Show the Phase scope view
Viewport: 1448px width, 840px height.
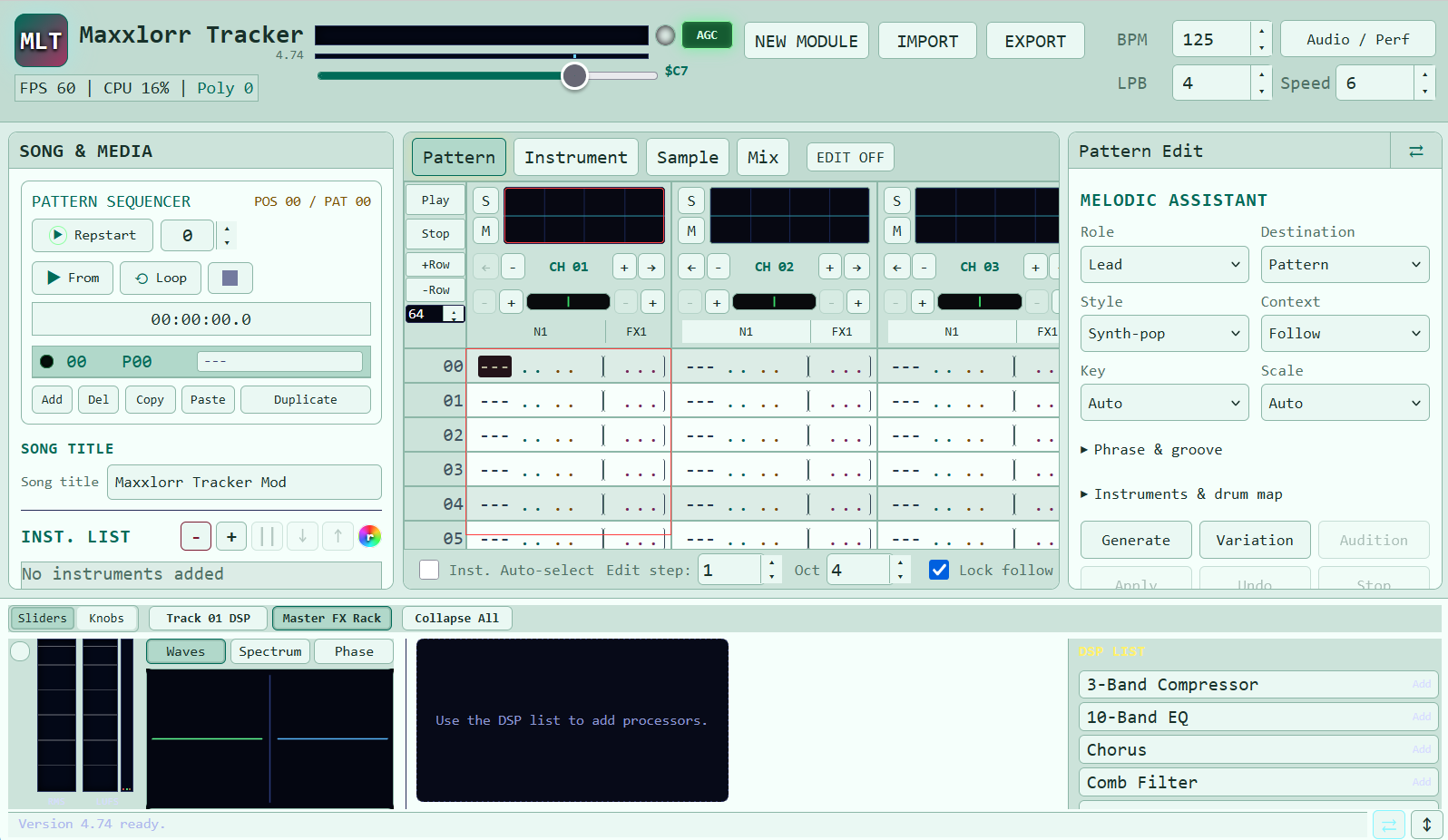tap(354, 651)
